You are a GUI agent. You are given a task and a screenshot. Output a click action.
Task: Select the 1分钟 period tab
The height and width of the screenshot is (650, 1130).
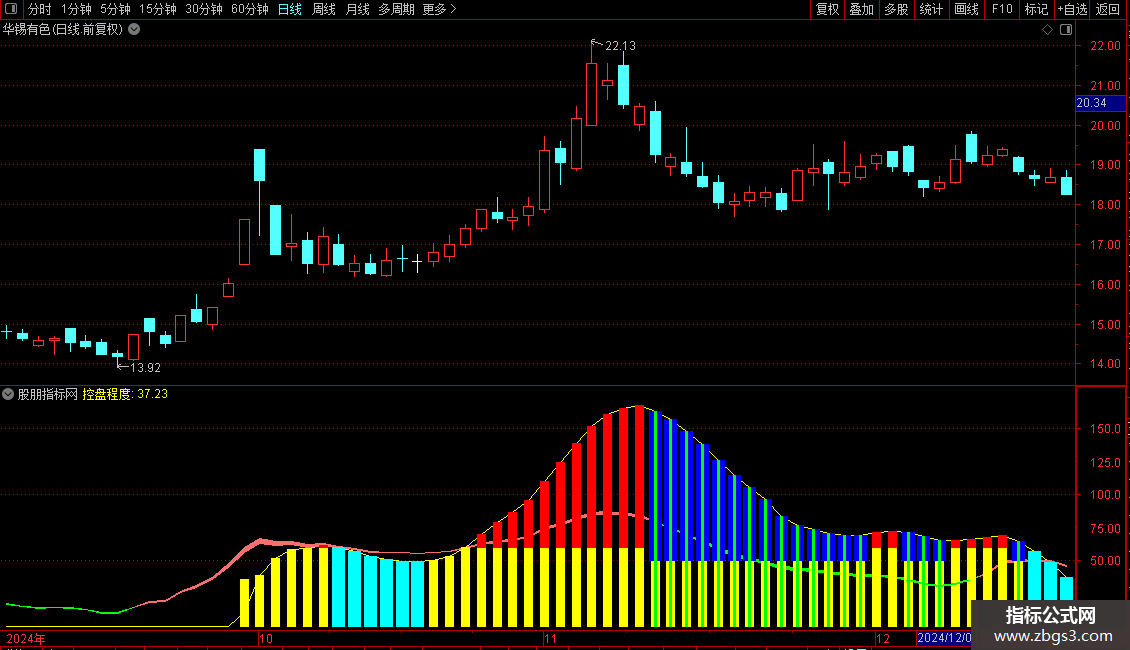[76, 9]
